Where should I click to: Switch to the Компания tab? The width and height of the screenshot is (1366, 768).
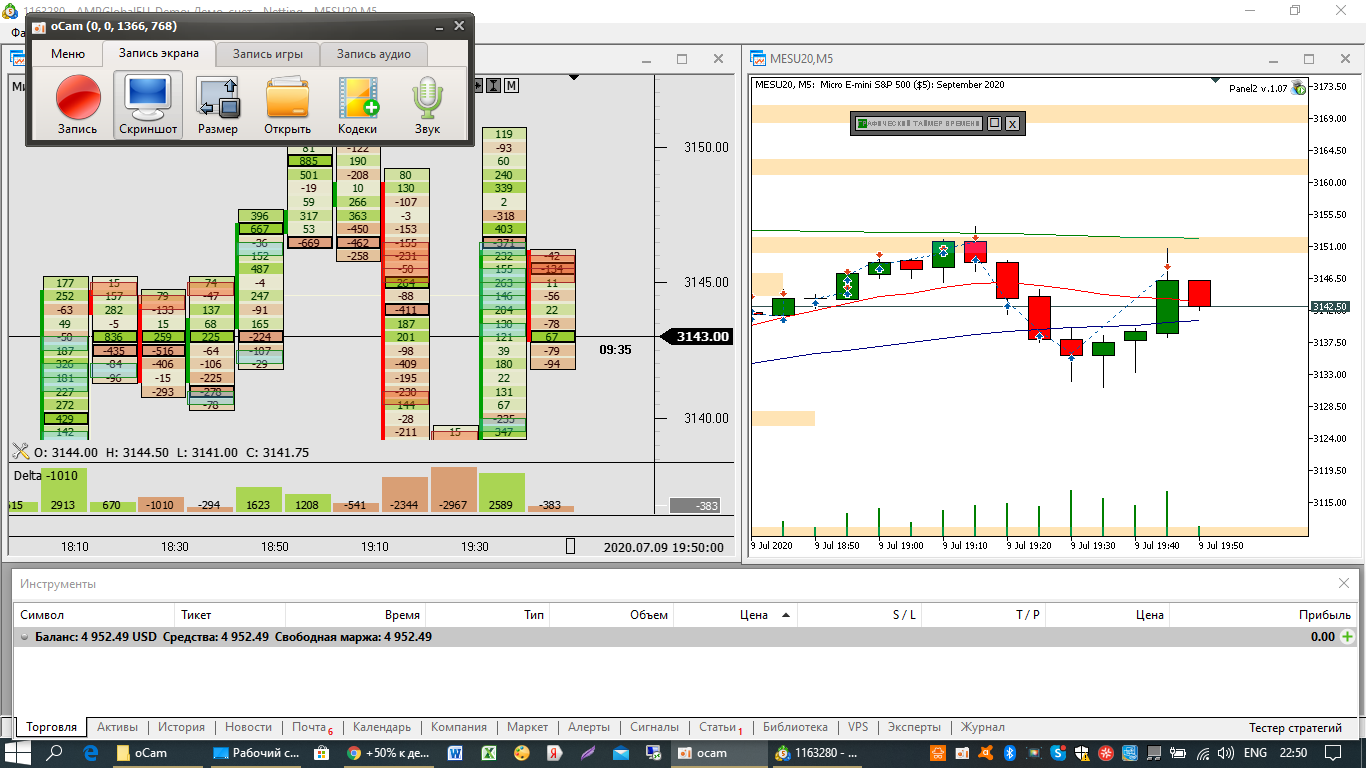[x=459, y=727]
